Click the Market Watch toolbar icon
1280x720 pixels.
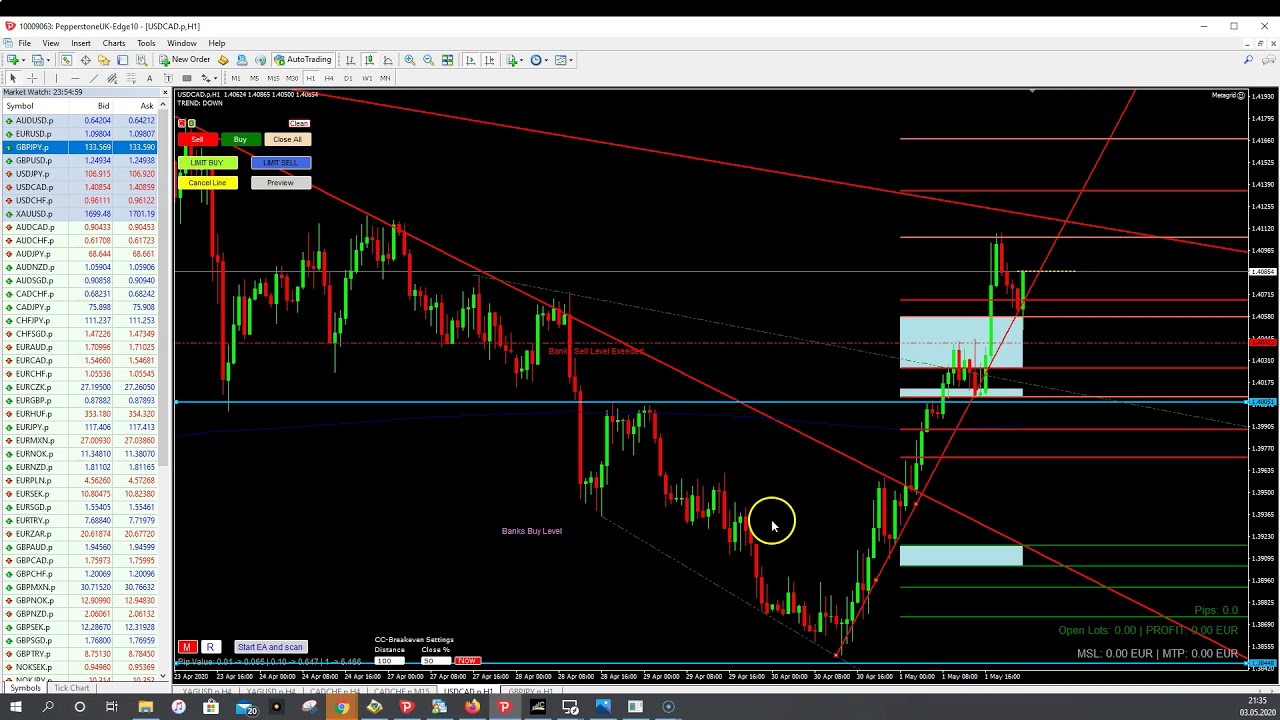click(66, 60)
